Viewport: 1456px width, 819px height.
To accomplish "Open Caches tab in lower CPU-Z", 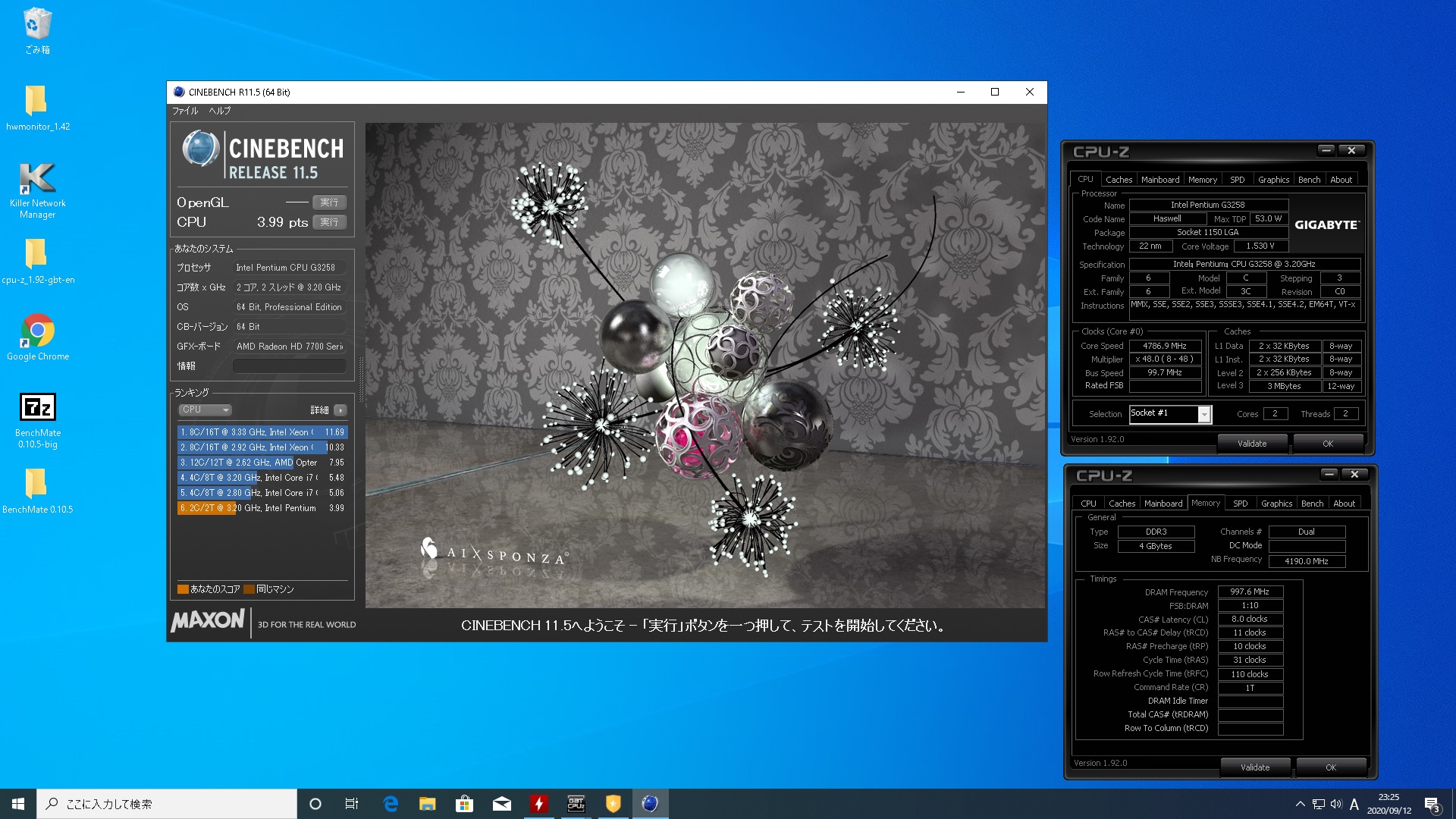I will pos(1122,504).
